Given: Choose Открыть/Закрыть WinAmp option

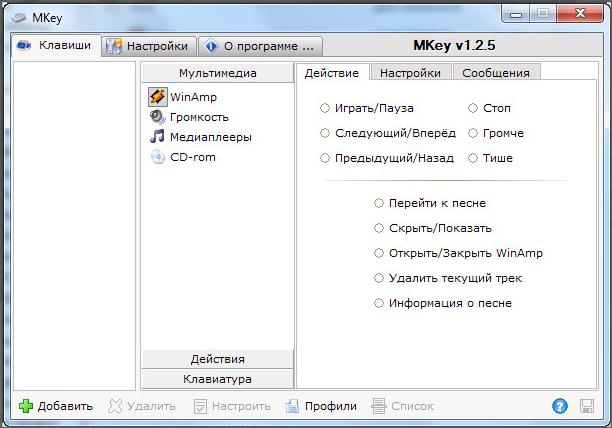Looking at the screenshot, I should click(379, 253).
